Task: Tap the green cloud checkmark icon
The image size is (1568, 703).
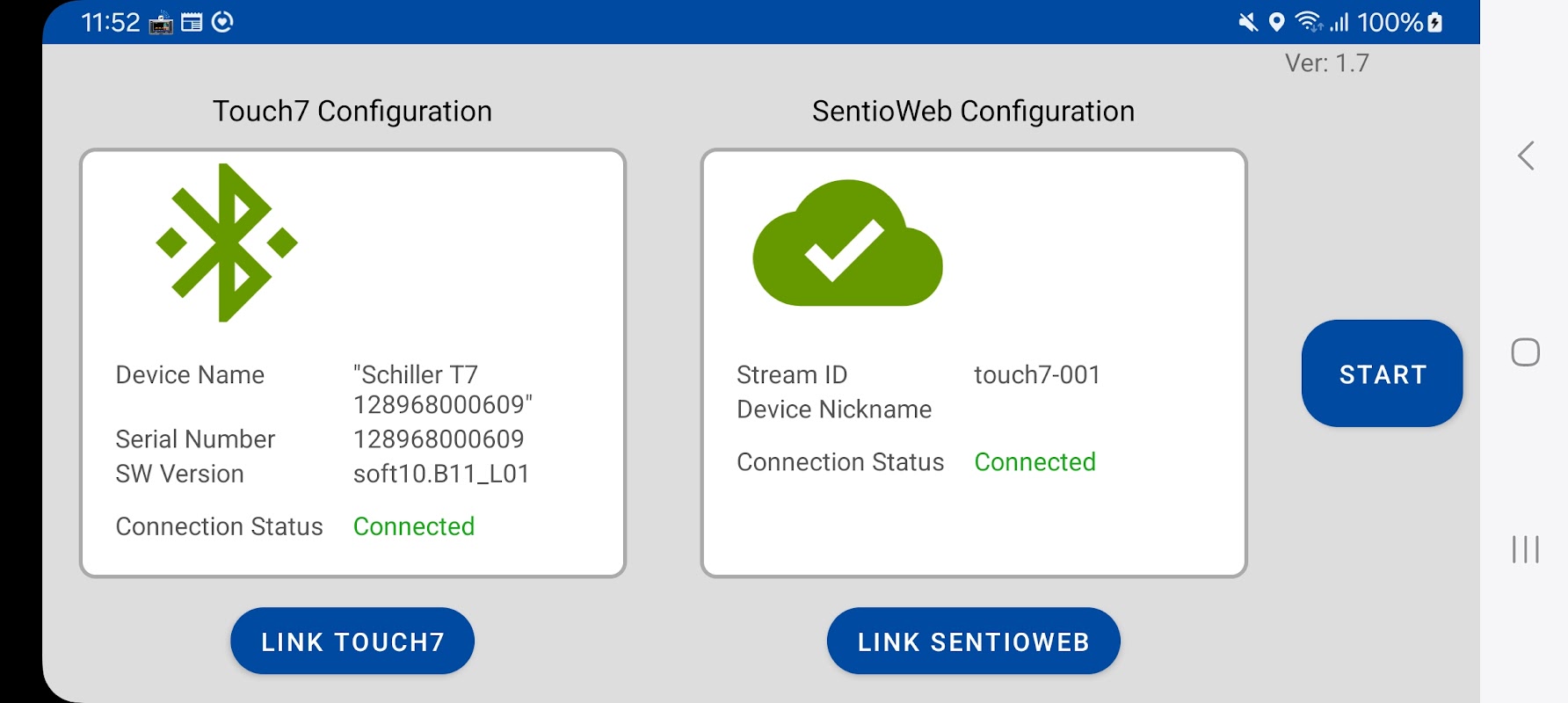Action: (x=847, y=243)
